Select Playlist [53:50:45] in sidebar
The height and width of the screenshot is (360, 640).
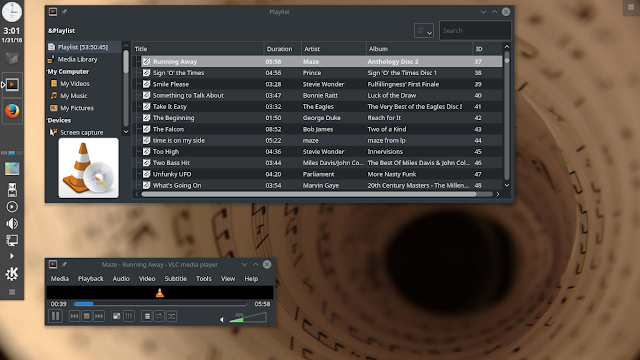point(84,47)
